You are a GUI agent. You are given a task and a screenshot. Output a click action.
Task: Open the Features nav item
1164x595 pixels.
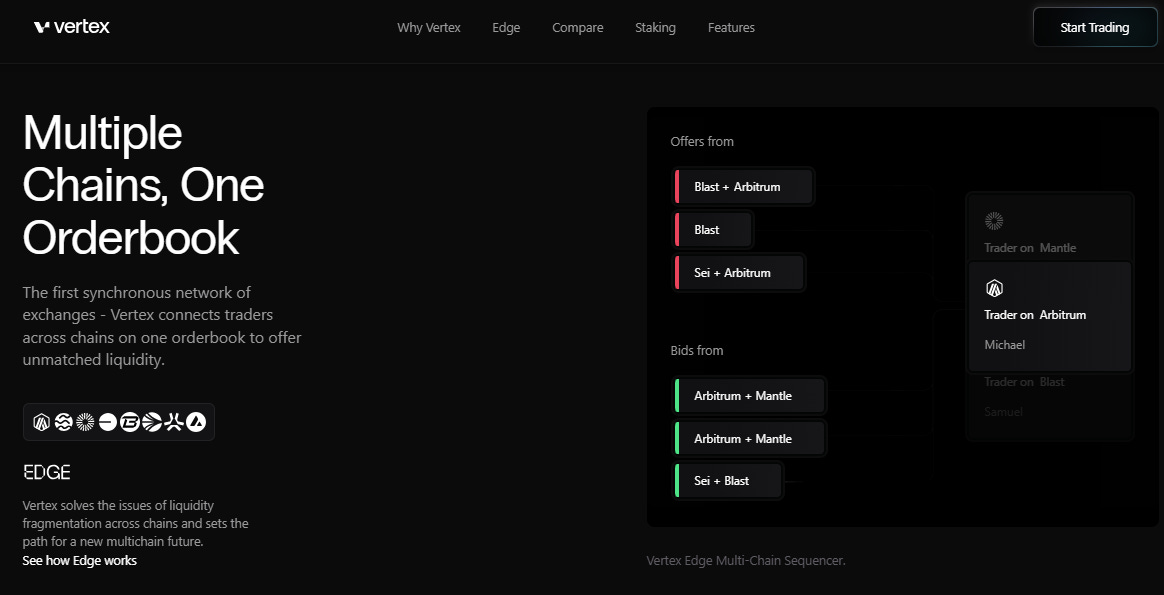point(731,27)
